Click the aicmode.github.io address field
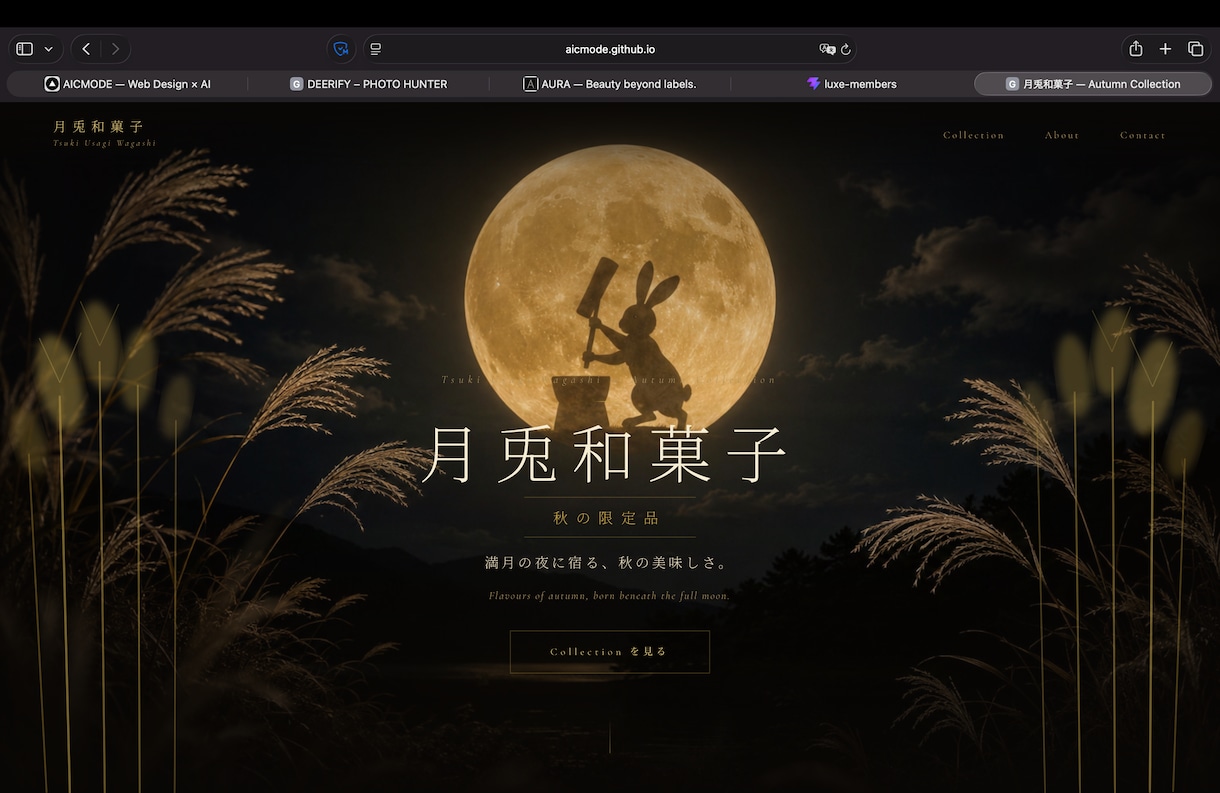Viewport: 1220px width, 793px height. tap(610, 49)
